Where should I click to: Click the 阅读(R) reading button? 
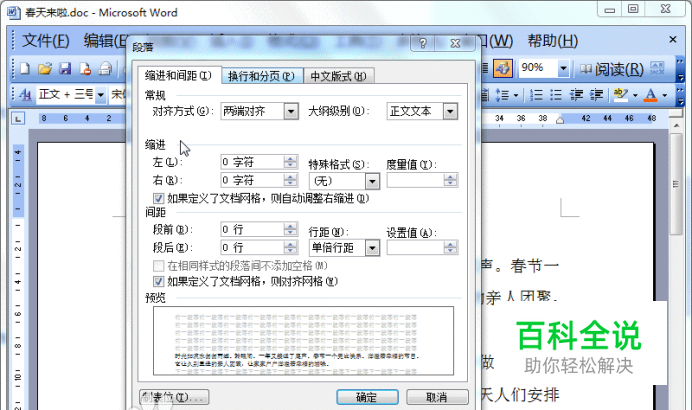tap(619, 69)
